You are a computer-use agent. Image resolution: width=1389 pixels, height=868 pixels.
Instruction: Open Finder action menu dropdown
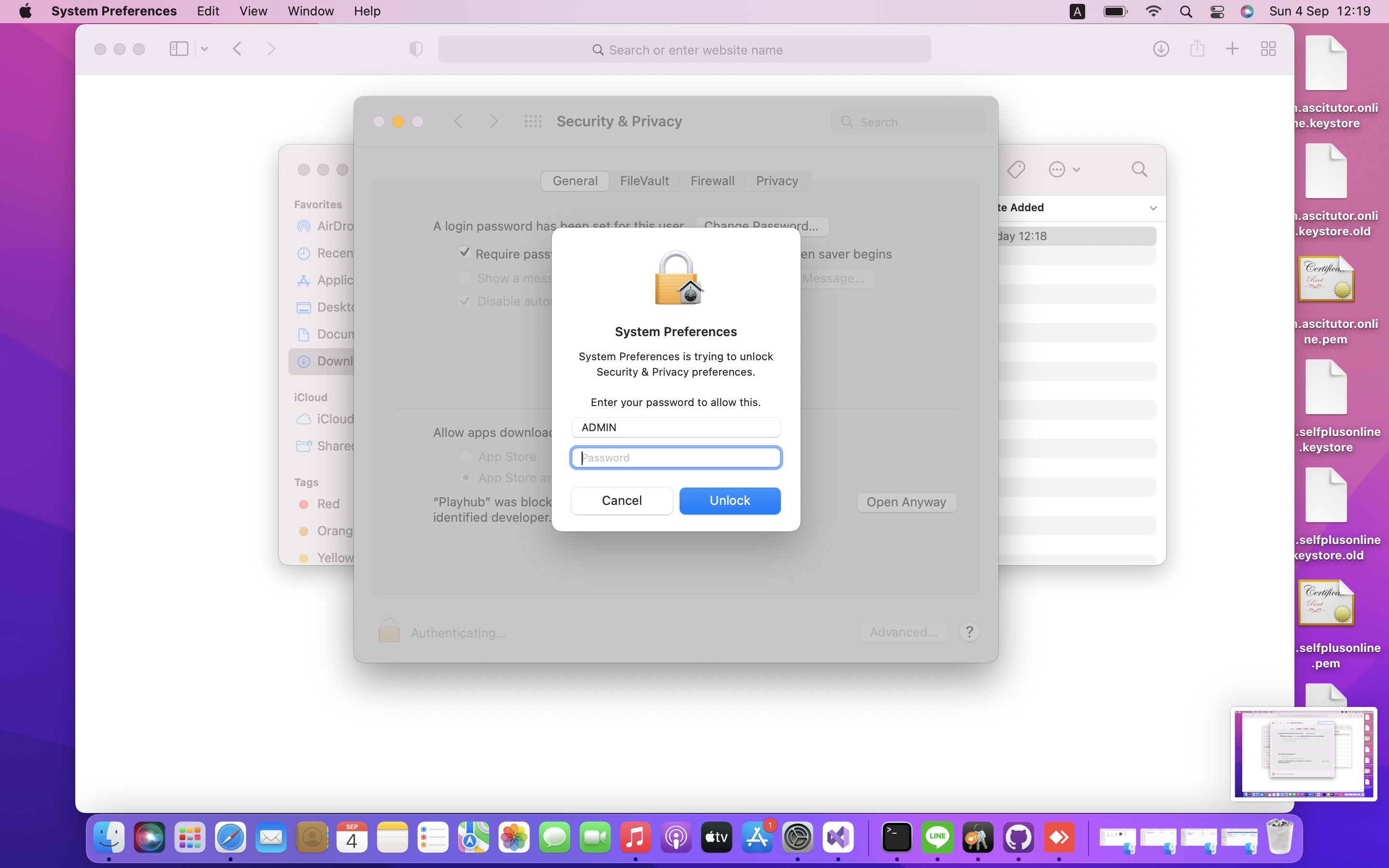pos(1064,169)
